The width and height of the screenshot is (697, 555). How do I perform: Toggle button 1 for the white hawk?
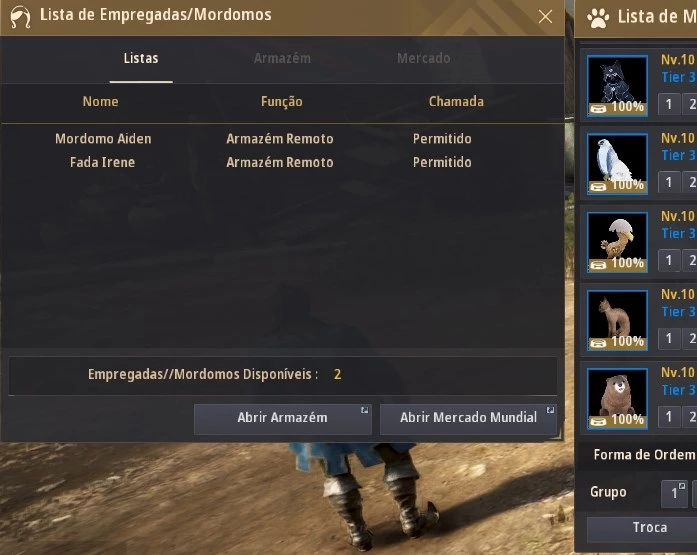tap(669, 182)
